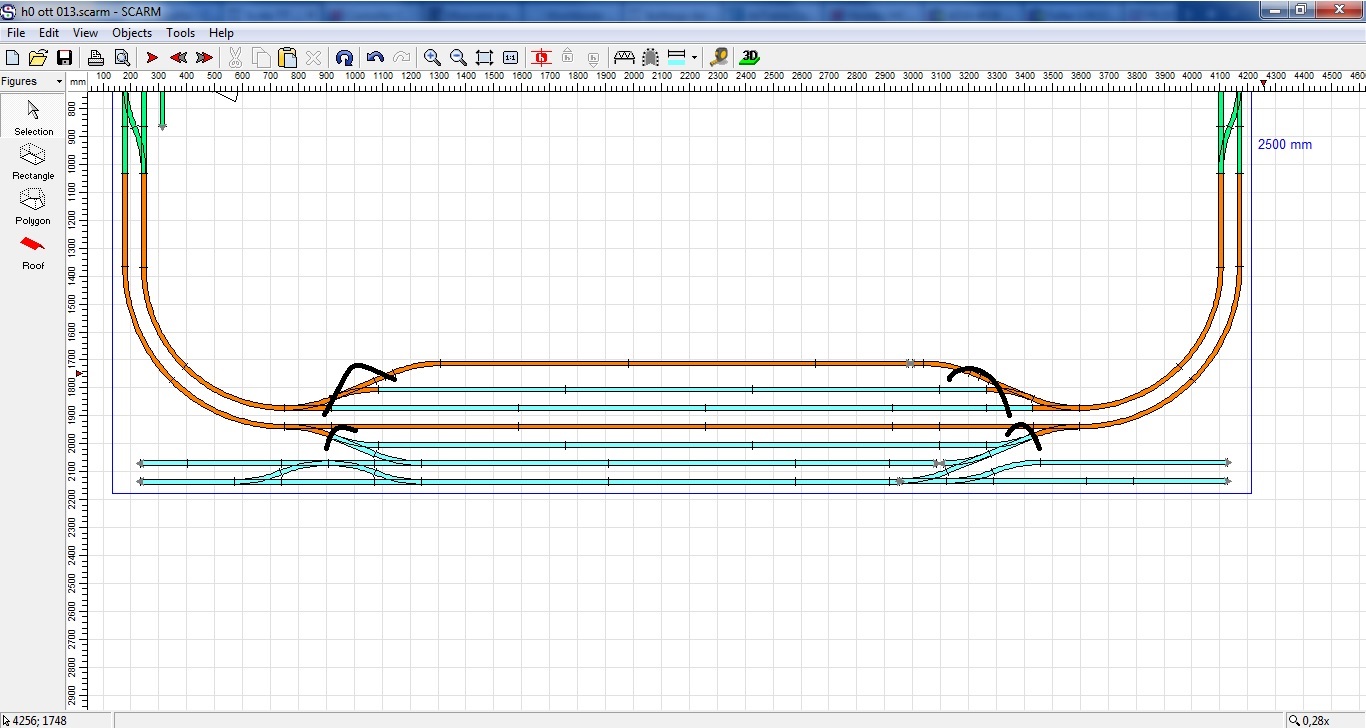Screen dimensions: 1366x728
Task: Click the single red arrow toolbar icon
Action: point(153,58)
